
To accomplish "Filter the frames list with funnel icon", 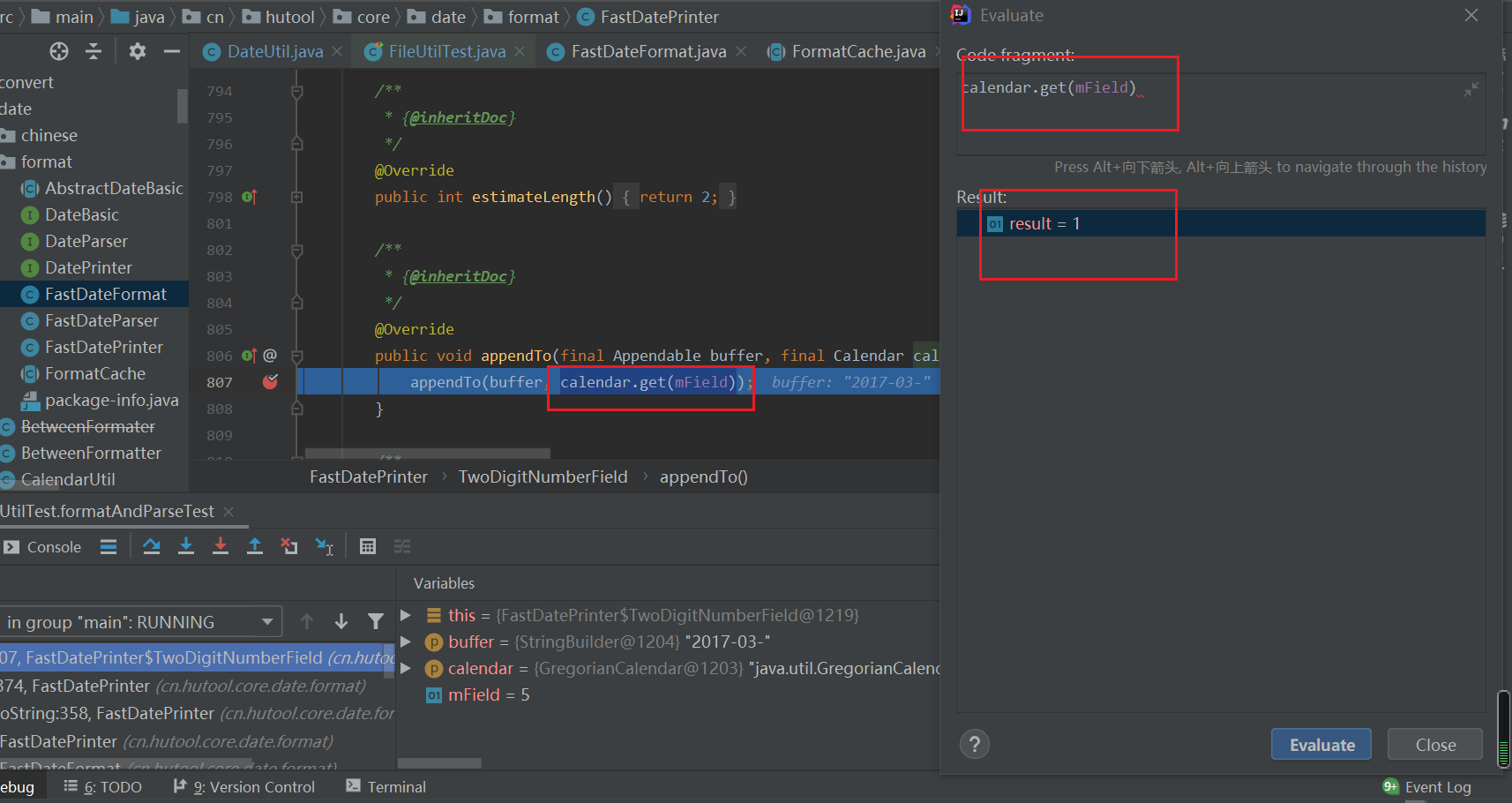I will [x=376, y=622].
